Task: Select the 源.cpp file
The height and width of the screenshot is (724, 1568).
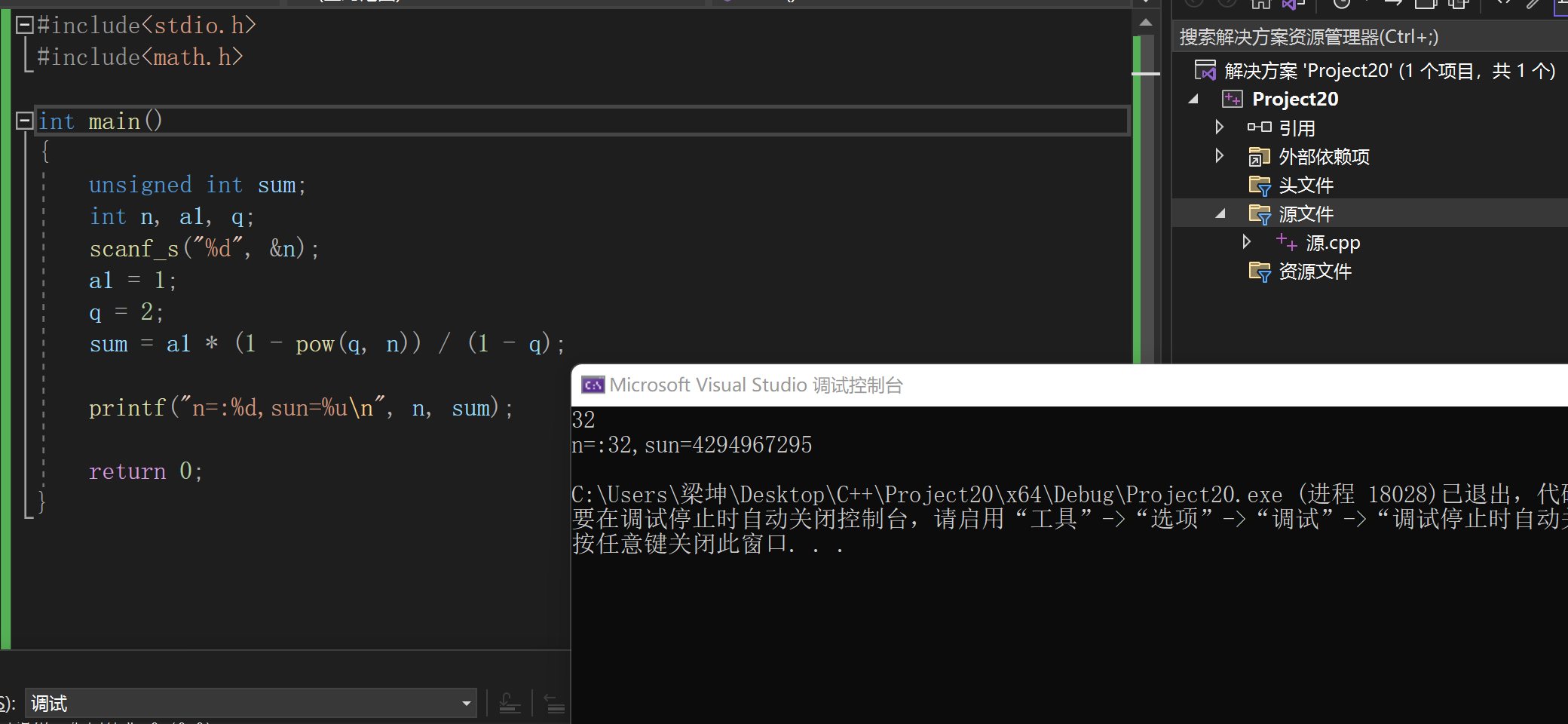Action: (1333, 243)
